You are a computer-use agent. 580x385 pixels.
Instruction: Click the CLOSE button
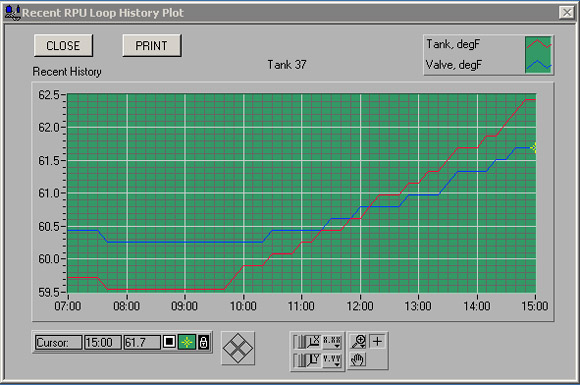coord(63,45)
